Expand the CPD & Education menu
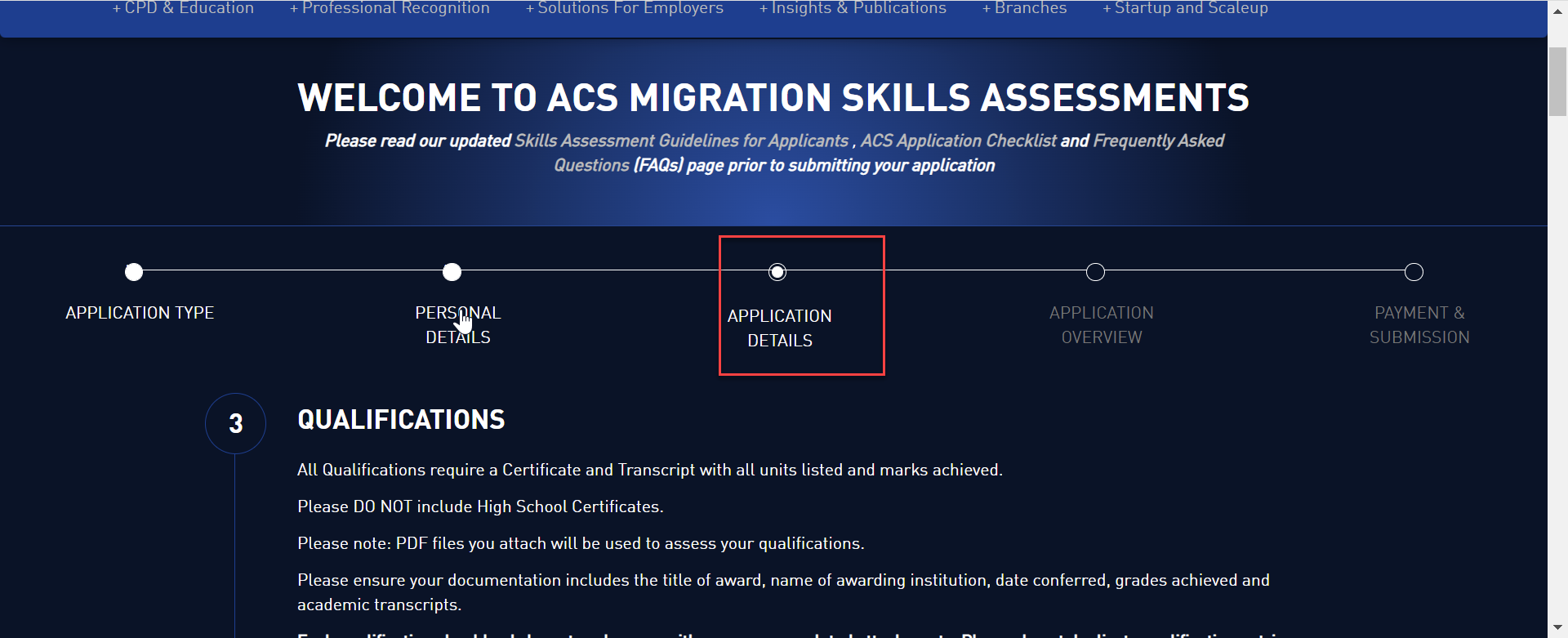This screenshot has width=1568, height=638. coord(183,8)
